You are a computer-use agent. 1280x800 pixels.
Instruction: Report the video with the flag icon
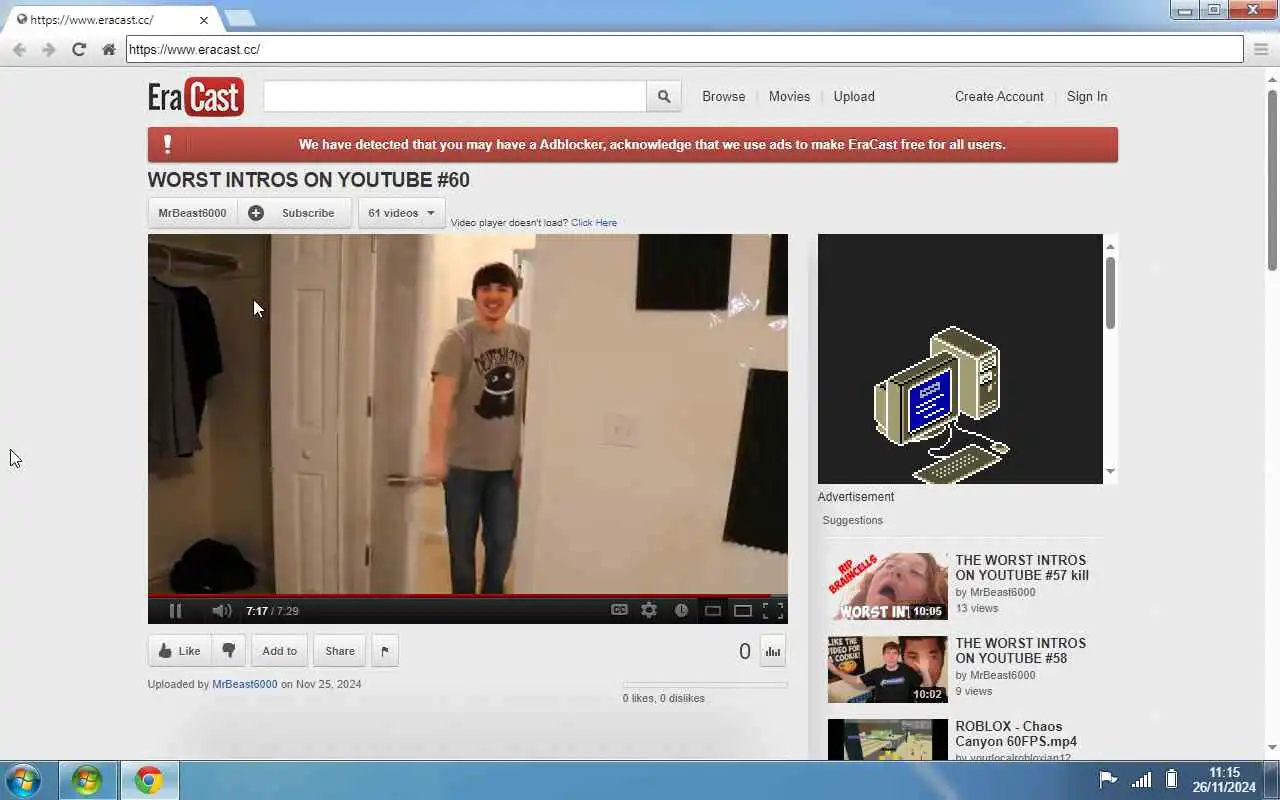(x=384, y=651)
